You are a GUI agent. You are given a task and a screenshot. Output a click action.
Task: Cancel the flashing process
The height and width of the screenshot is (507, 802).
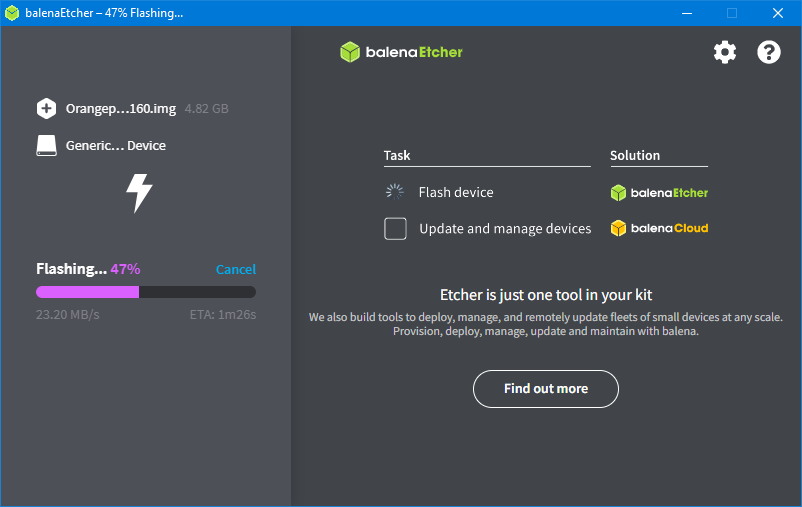(x=235, y=269)
